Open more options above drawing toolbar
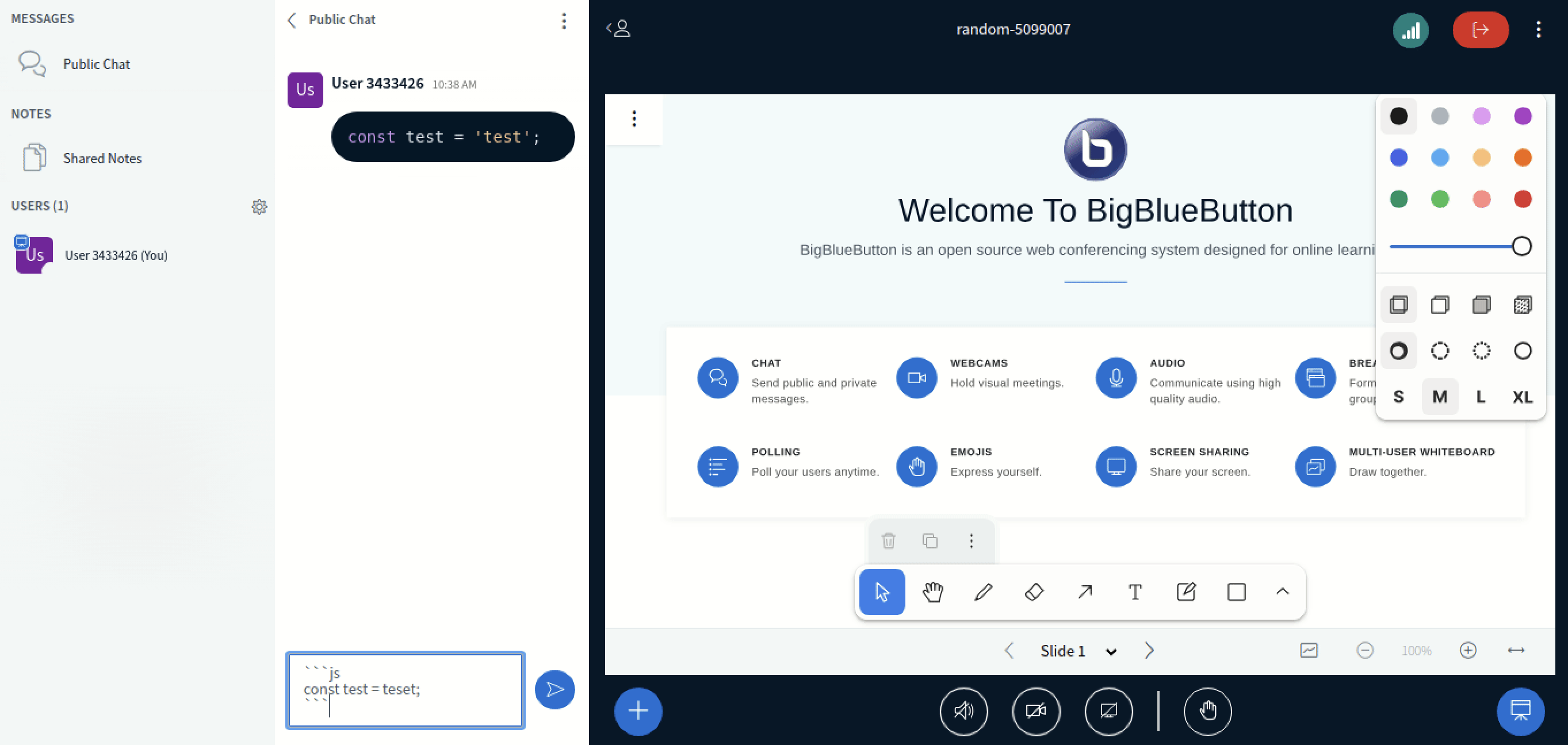 (972, 541)
